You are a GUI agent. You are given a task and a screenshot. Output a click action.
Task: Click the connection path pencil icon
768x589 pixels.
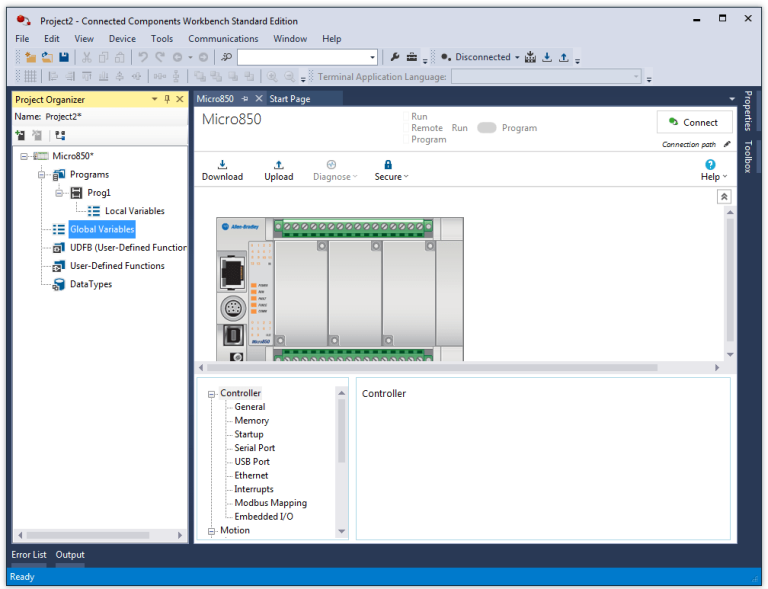727,144
